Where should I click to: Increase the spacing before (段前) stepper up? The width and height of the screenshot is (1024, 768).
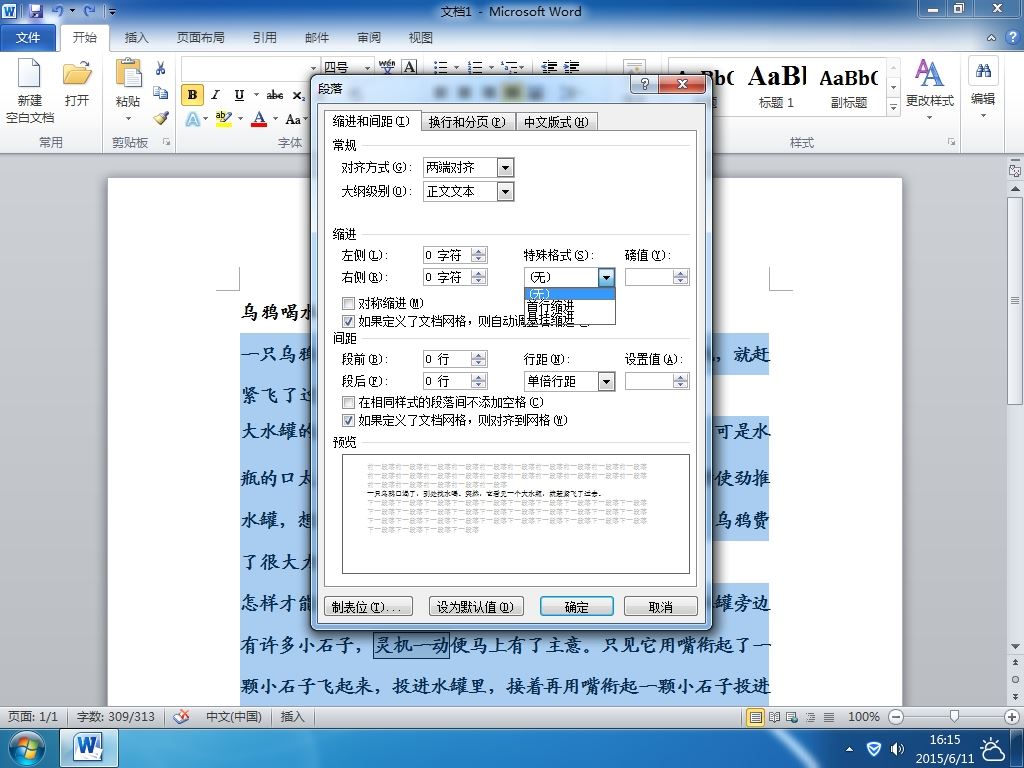tap(479, 355)
